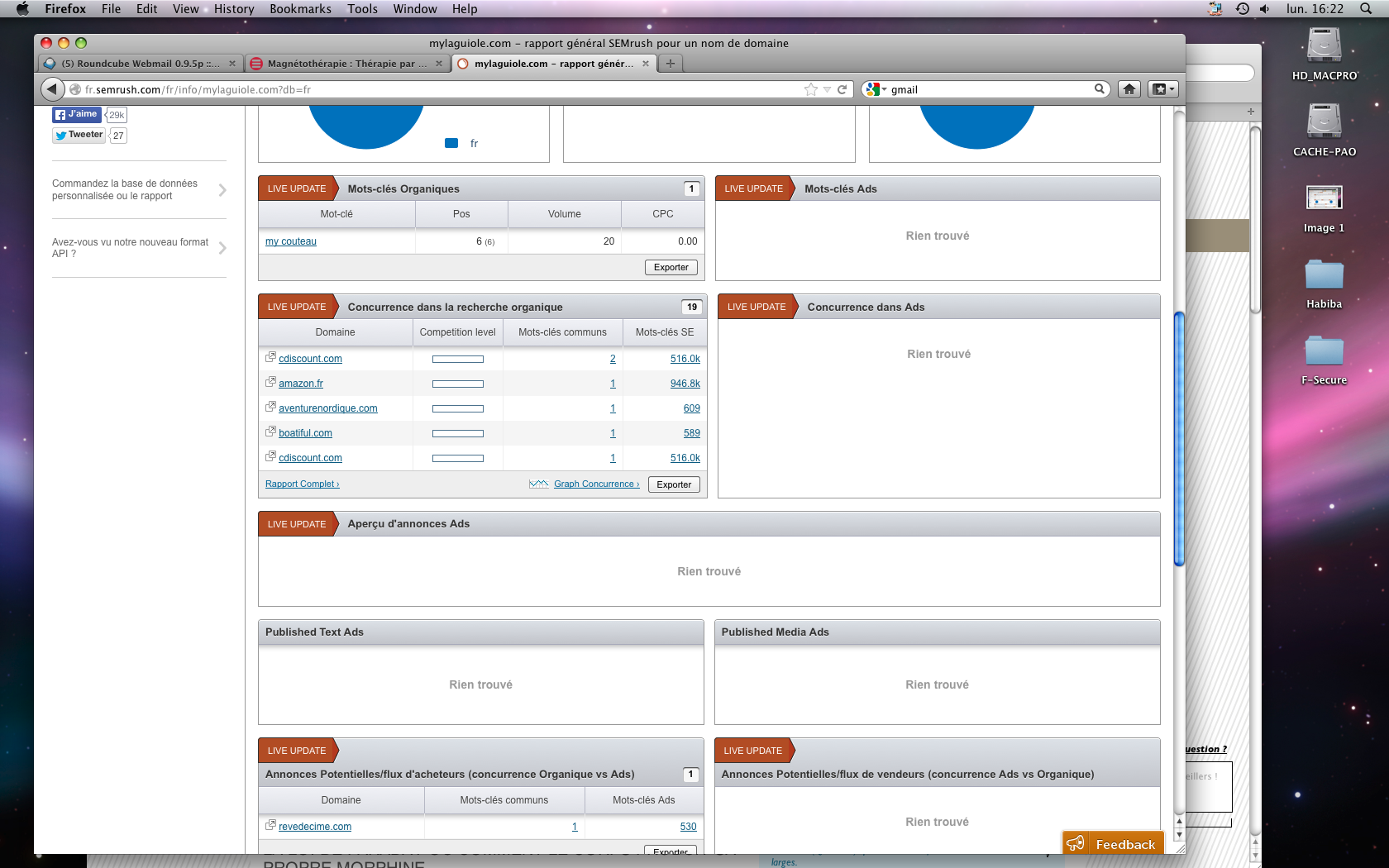Switch to the Roundcube Webmail tab
Screen dimensions: 1389x868
(140, 63)
